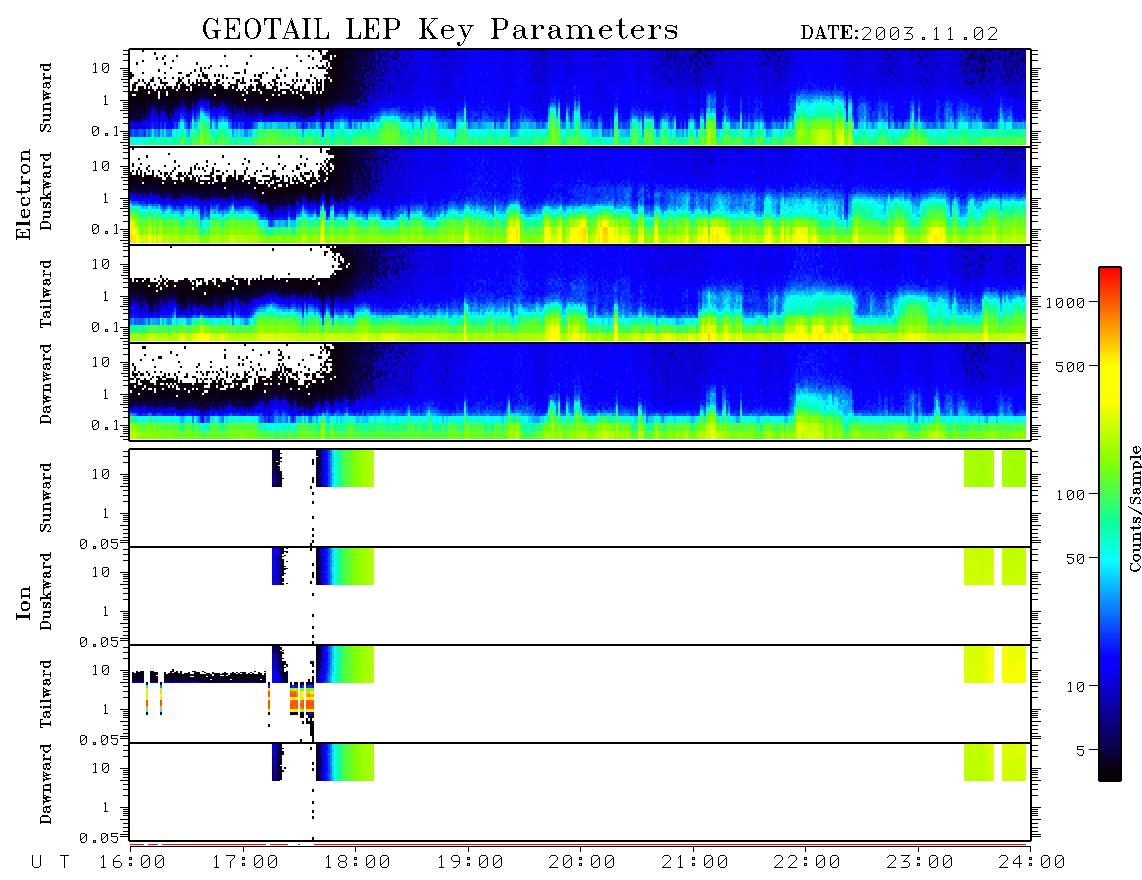Click the 22:00 time tick label
This screenshot has width=1142, height=880.
(x=807, y=863)
